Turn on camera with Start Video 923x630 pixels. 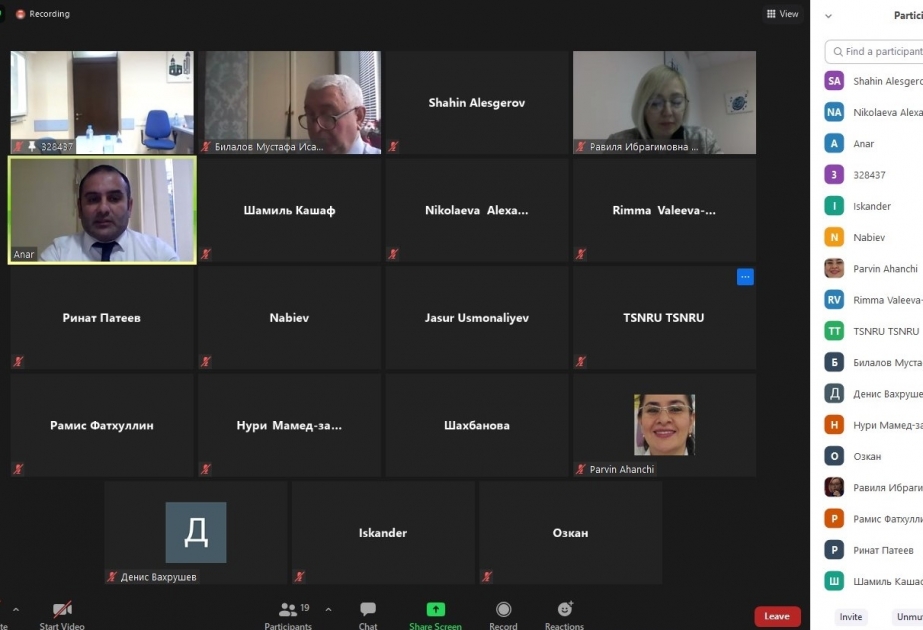62,615
